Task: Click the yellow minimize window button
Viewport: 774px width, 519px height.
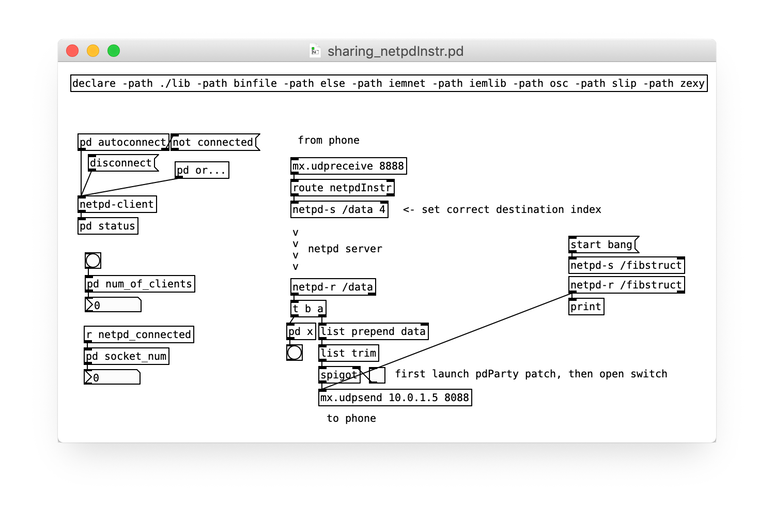Action: [x=93, y=51]
